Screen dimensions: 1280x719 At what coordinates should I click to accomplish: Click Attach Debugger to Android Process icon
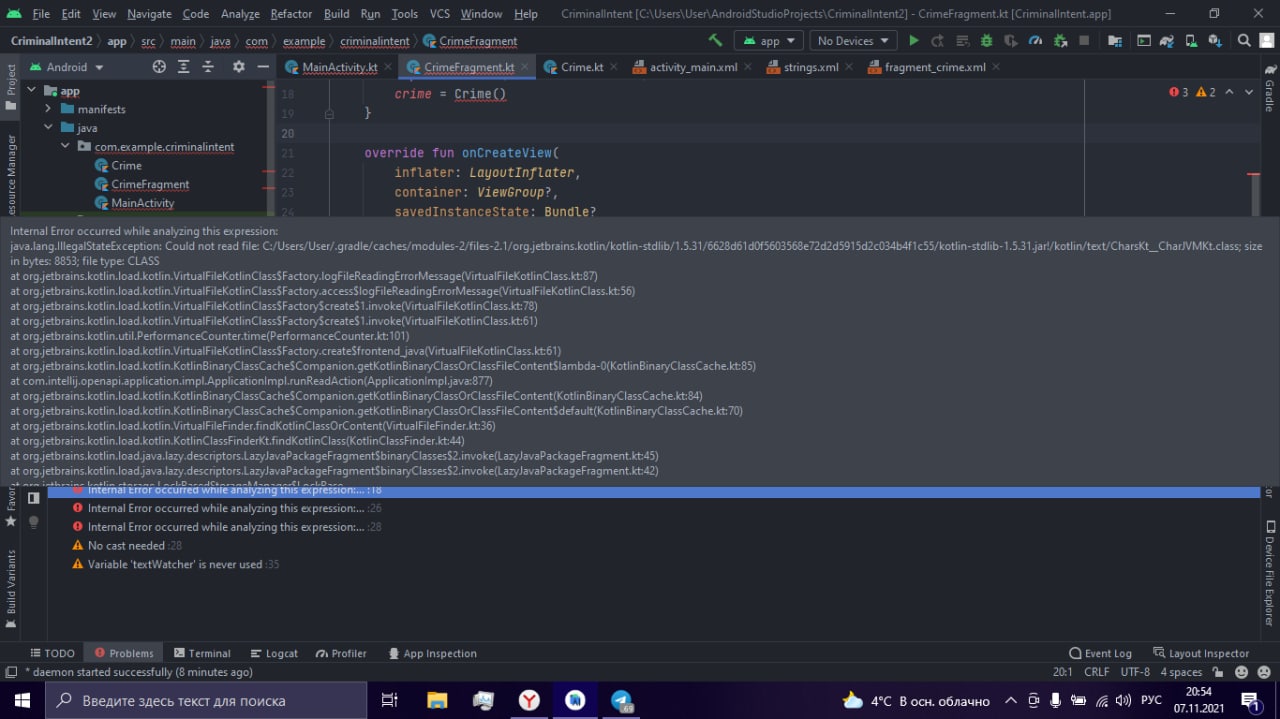pyautogui.click(x=1060, y=41)
